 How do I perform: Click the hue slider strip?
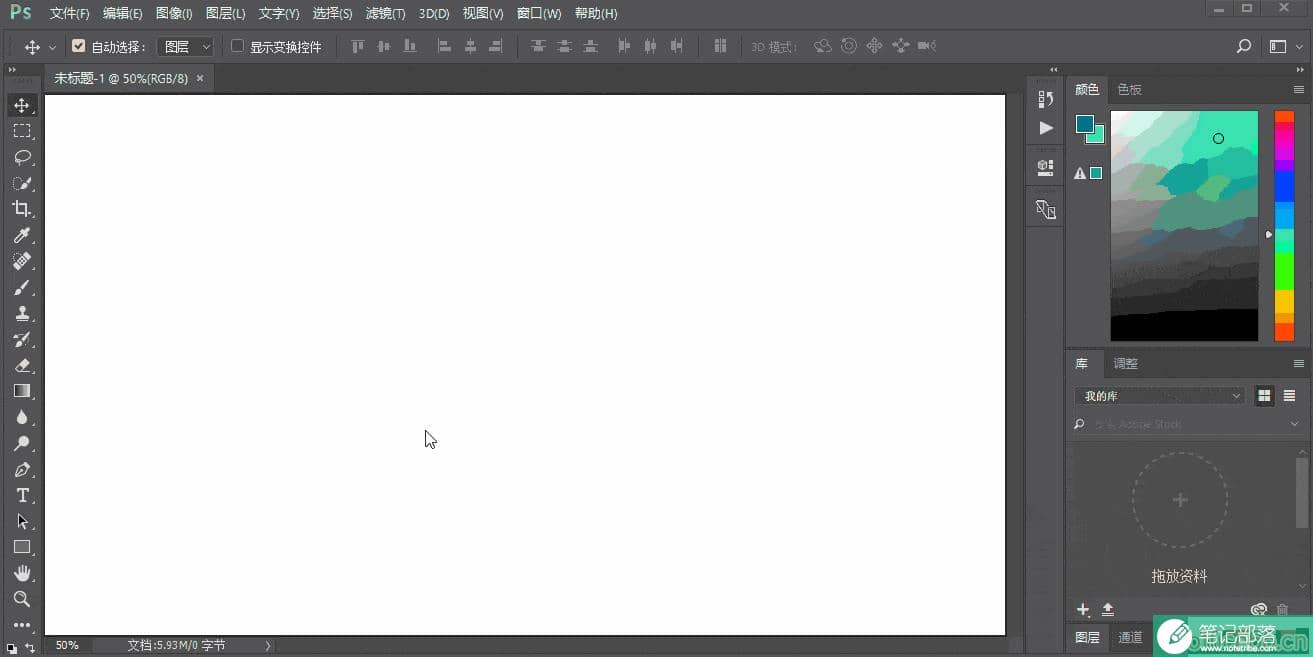coord(1284,226)
